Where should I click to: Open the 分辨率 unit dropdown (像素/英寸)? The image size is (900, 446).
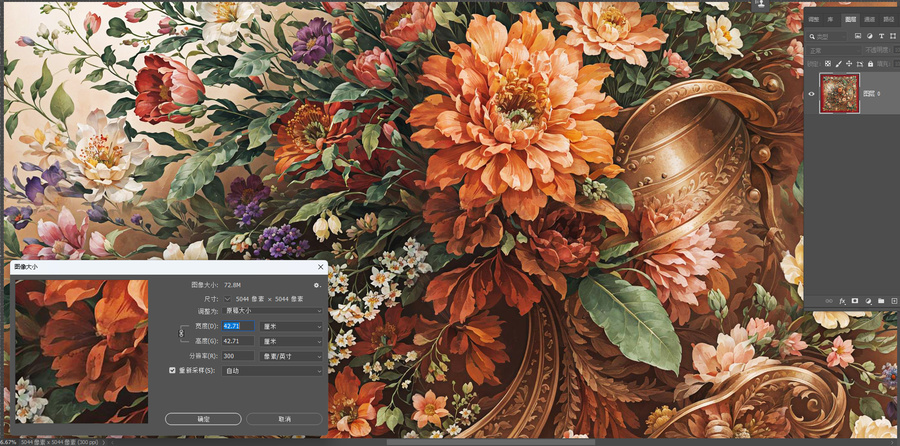click(291, 356)
